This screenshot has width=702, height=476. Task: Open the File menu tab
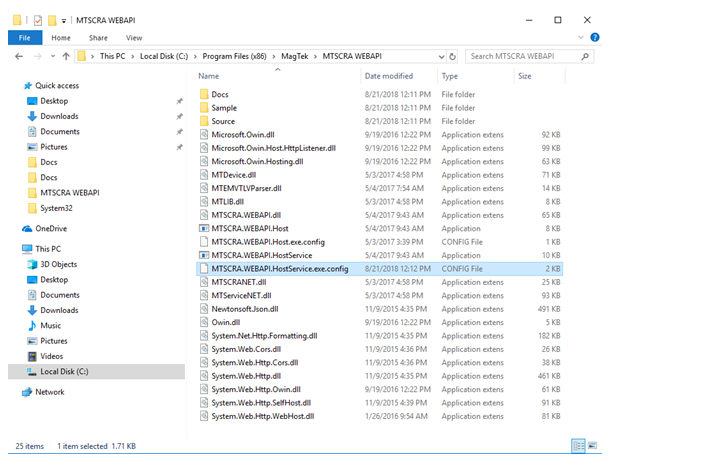click(x=24, y=37)
